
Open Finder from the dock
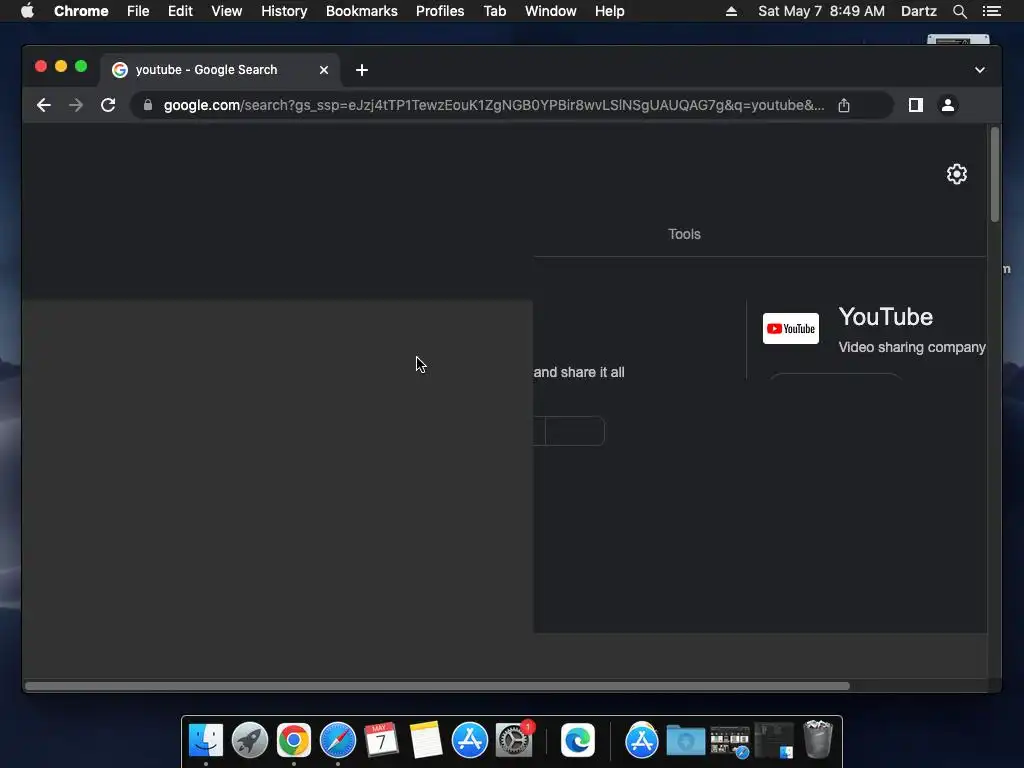click(206, 741)
